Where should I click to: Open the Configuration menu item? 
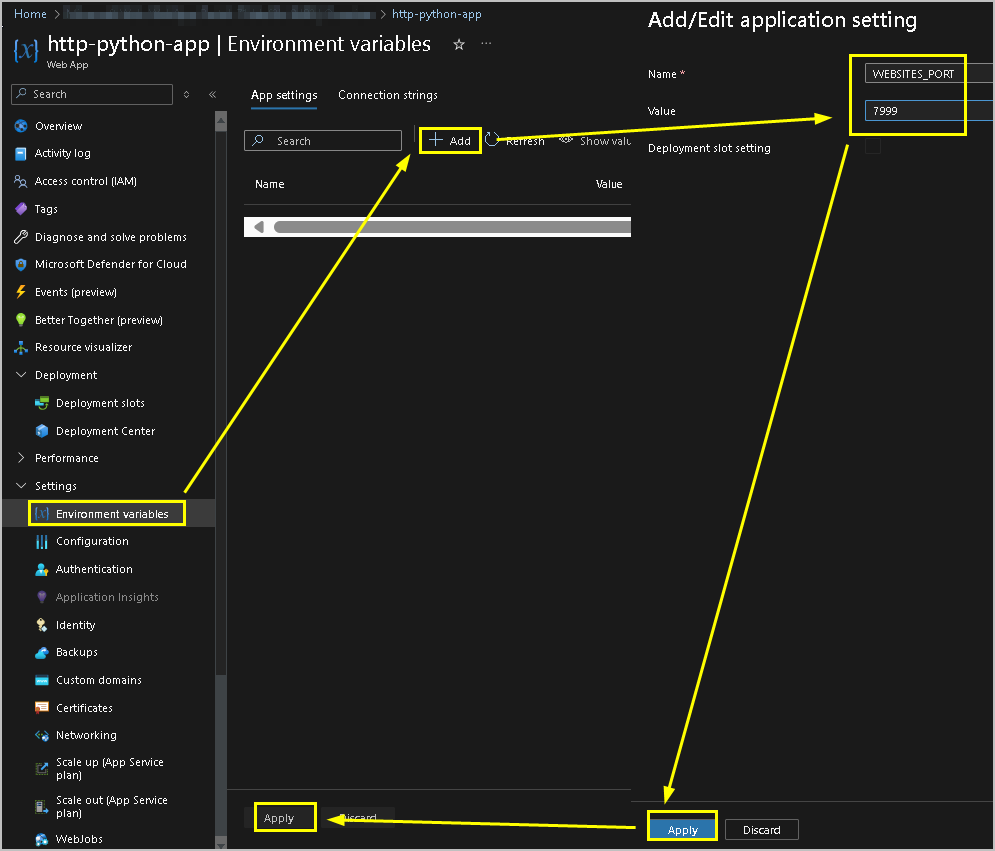coord(92,541)
